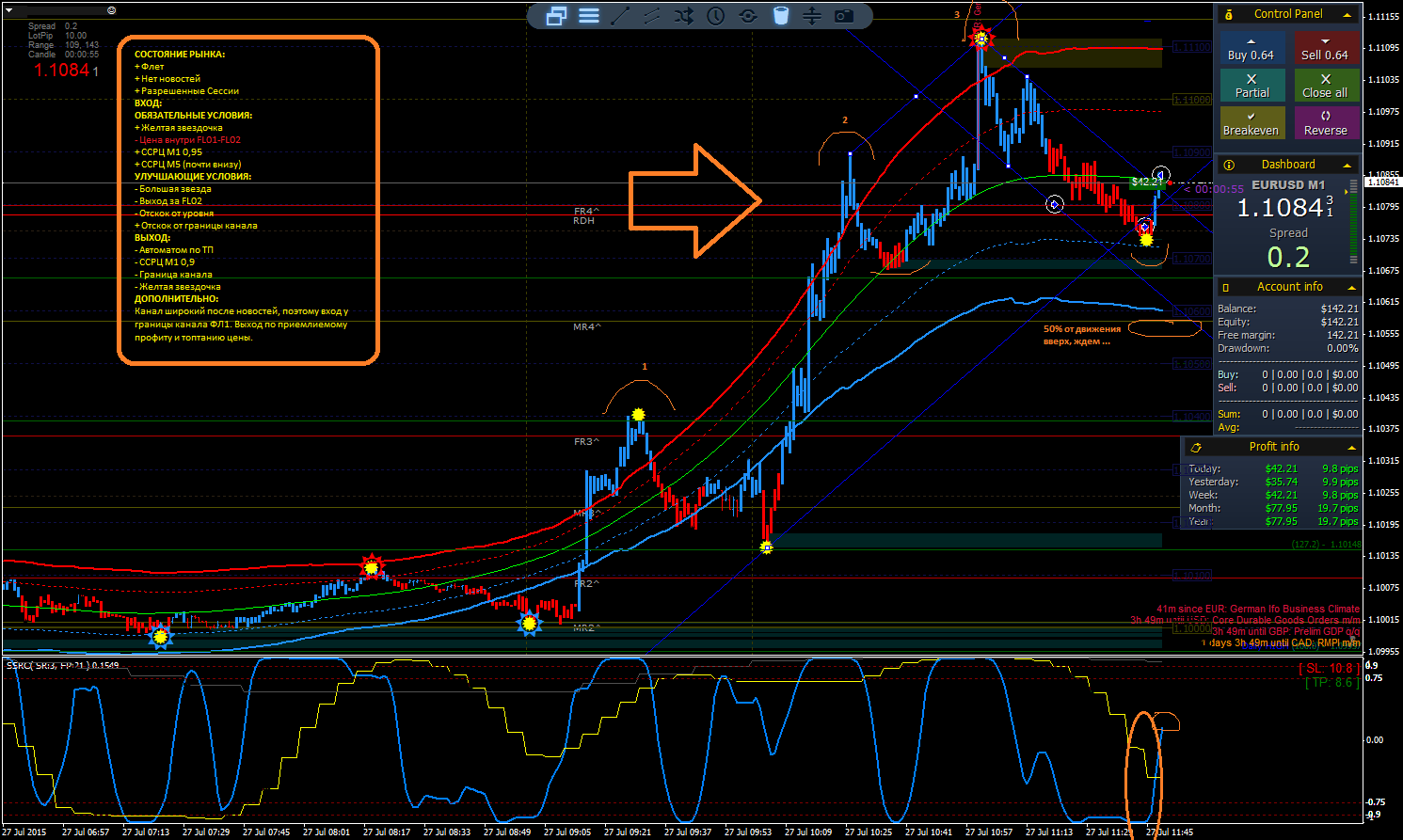The height and width of the screenshot is (840, 1403).
Task: Click the FR2^ level label
Action: tap(587, 583)
